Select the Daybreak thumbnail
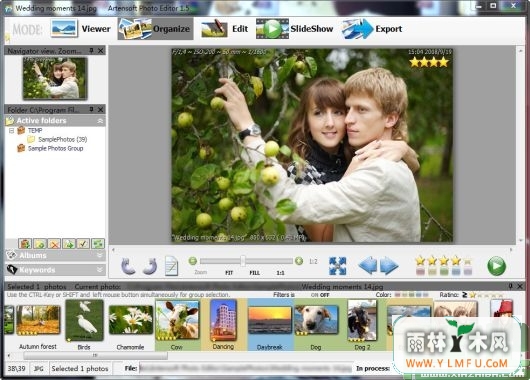530x380 pixels. [269, 320]
